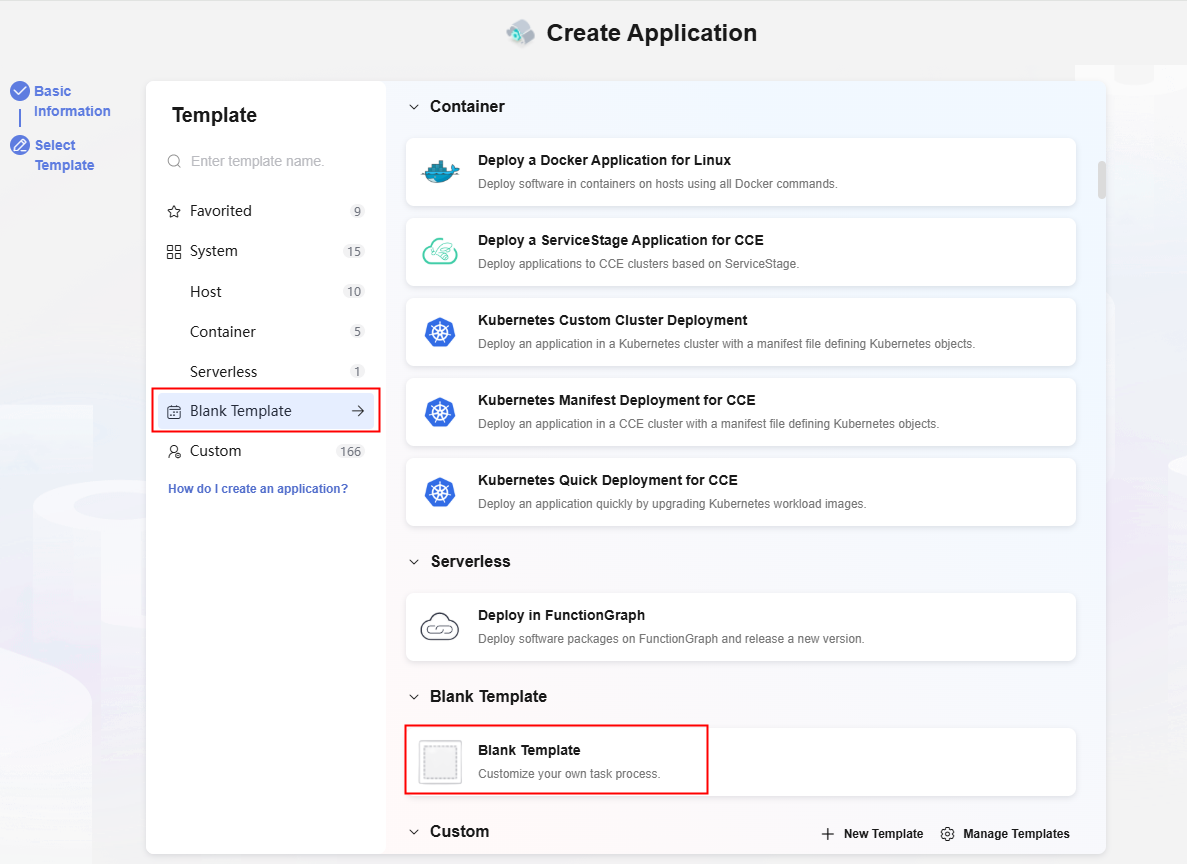Click the FunctionGraph cloud icon
This screenshot has height=864, width=1187.
[x=440, y=627]
